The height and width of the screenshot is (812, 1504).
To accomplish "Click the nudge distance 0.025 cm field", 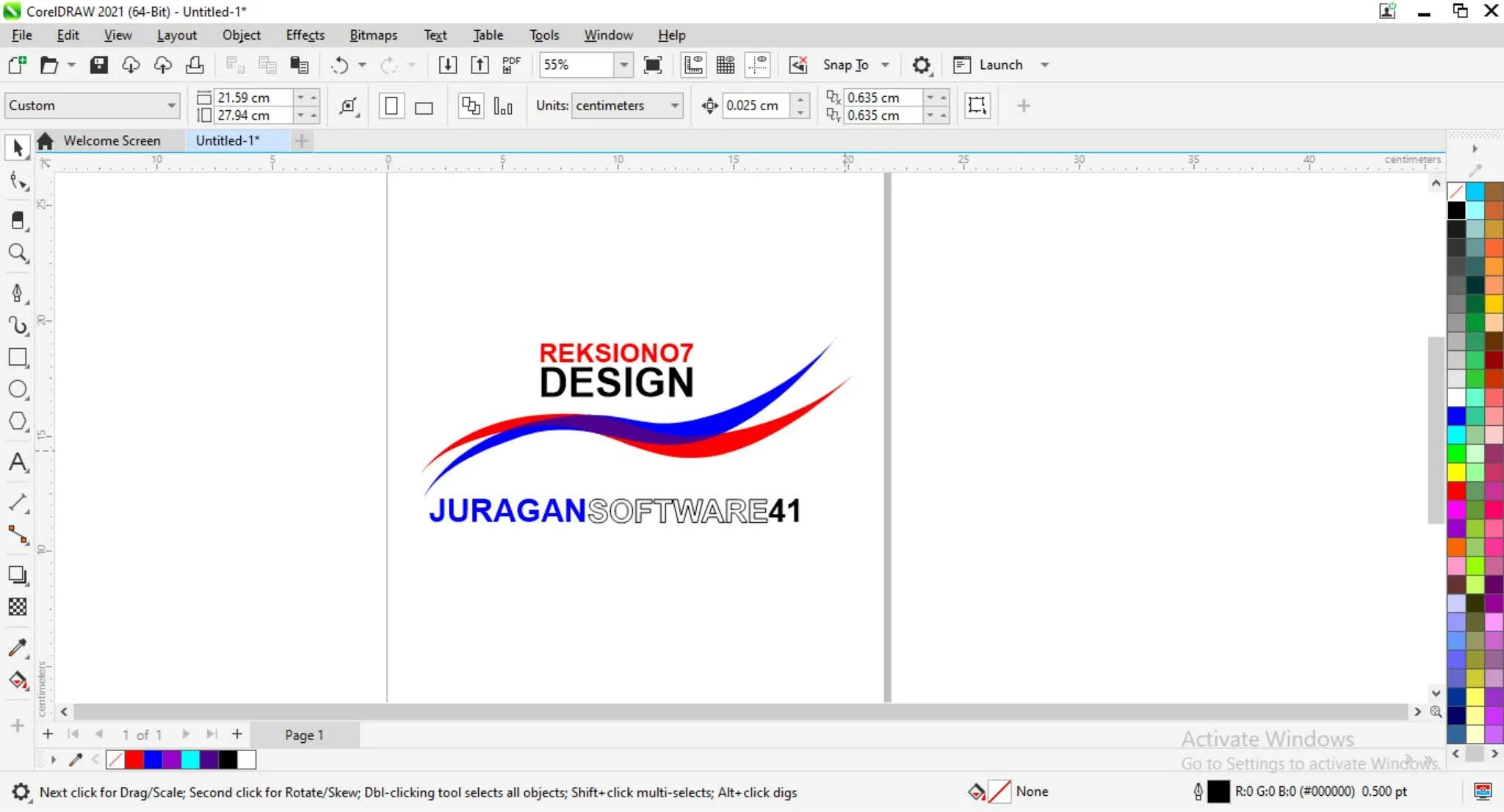I will click(756, 106).
